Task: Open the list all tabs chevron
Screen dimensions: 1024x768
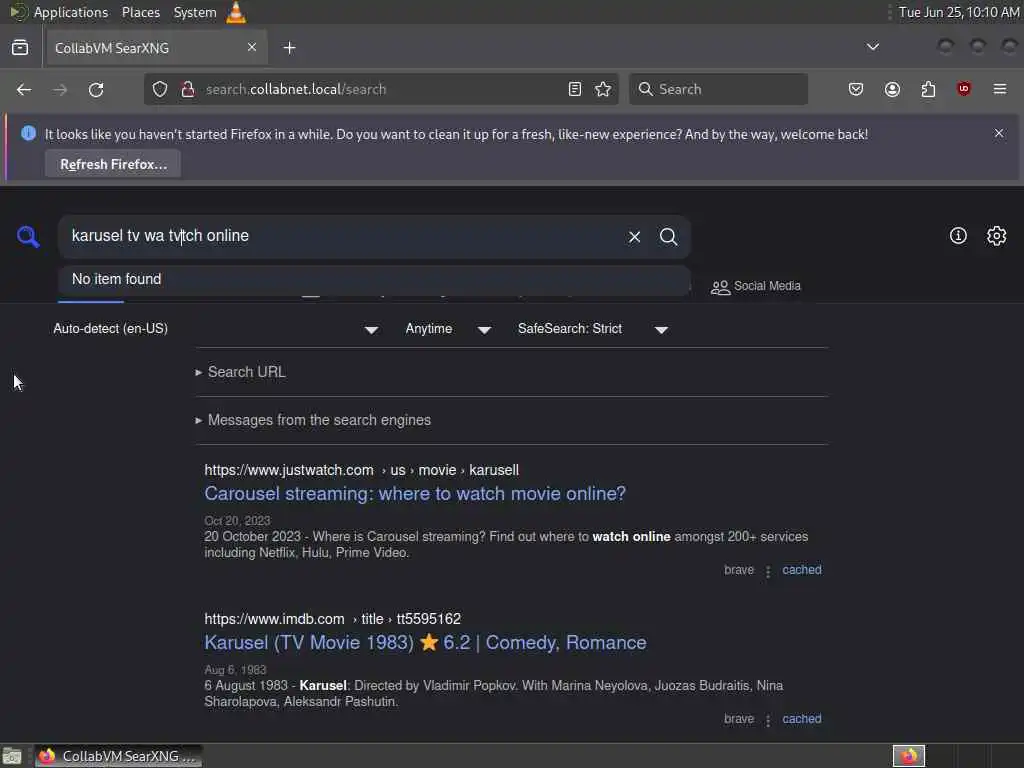Action: (x=872, y=47)
